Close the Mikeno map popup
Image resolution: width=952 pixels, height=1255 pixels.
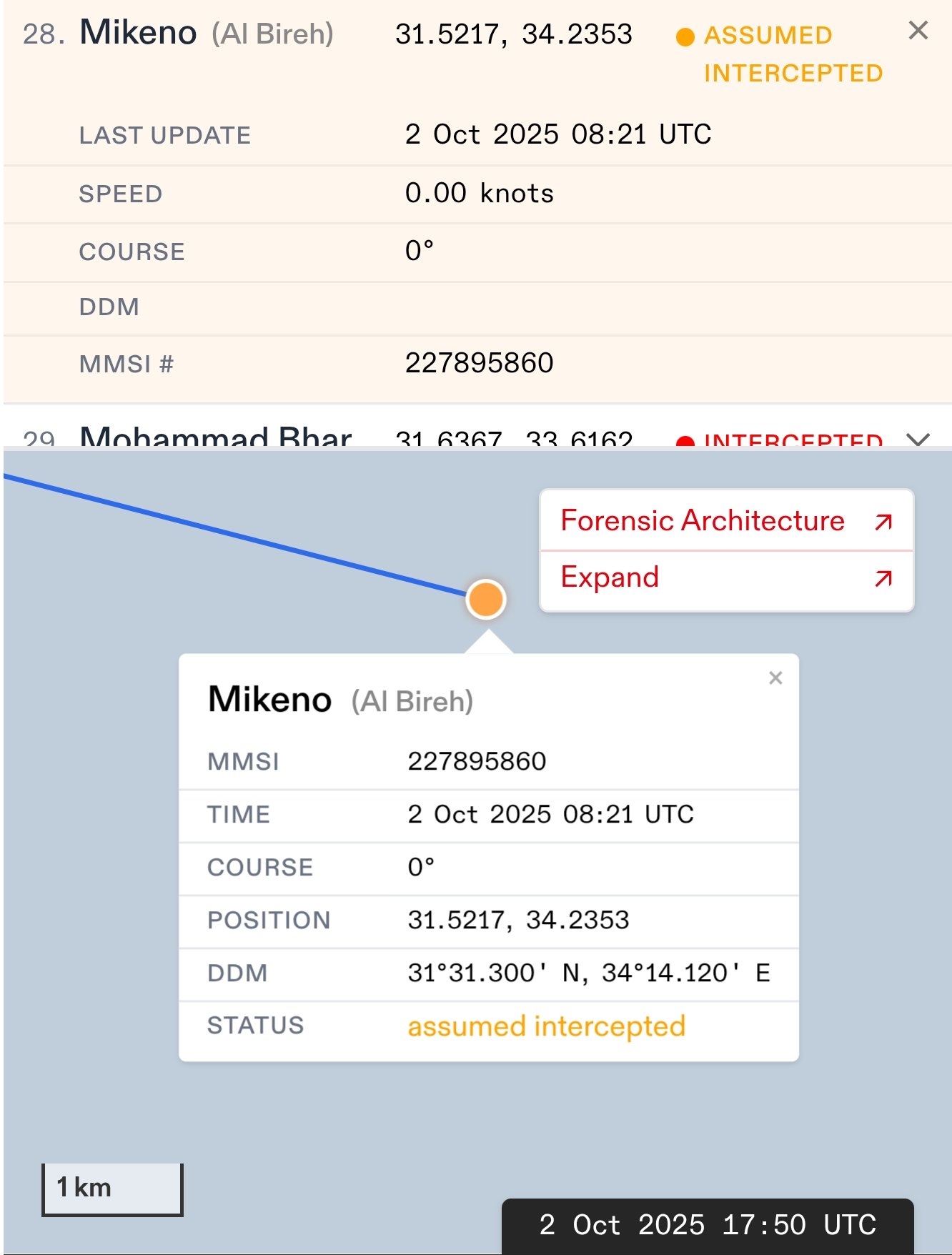pyautogui.click(x=775, y=678)
